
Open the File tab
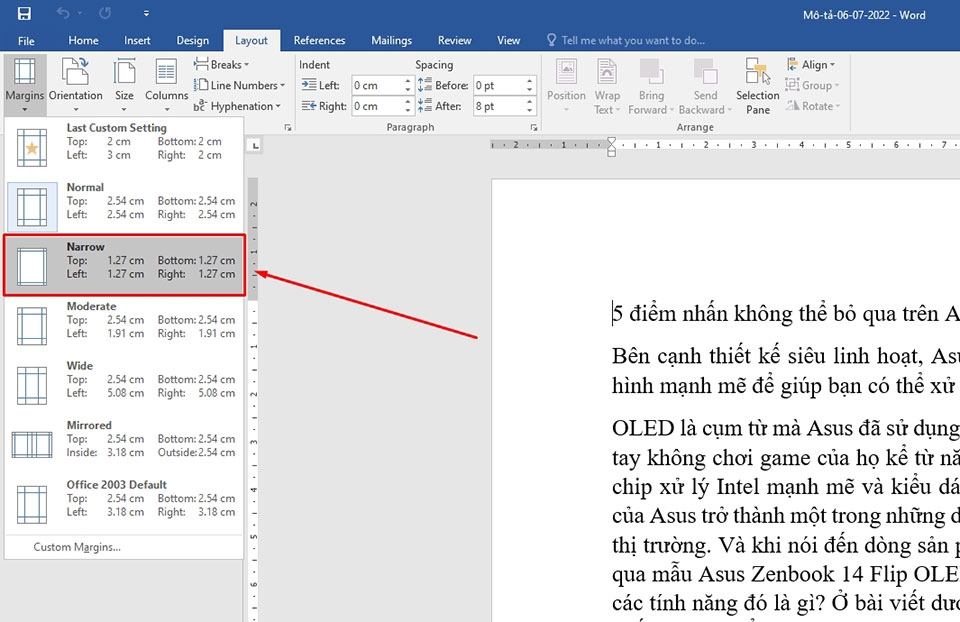[26, 40]
